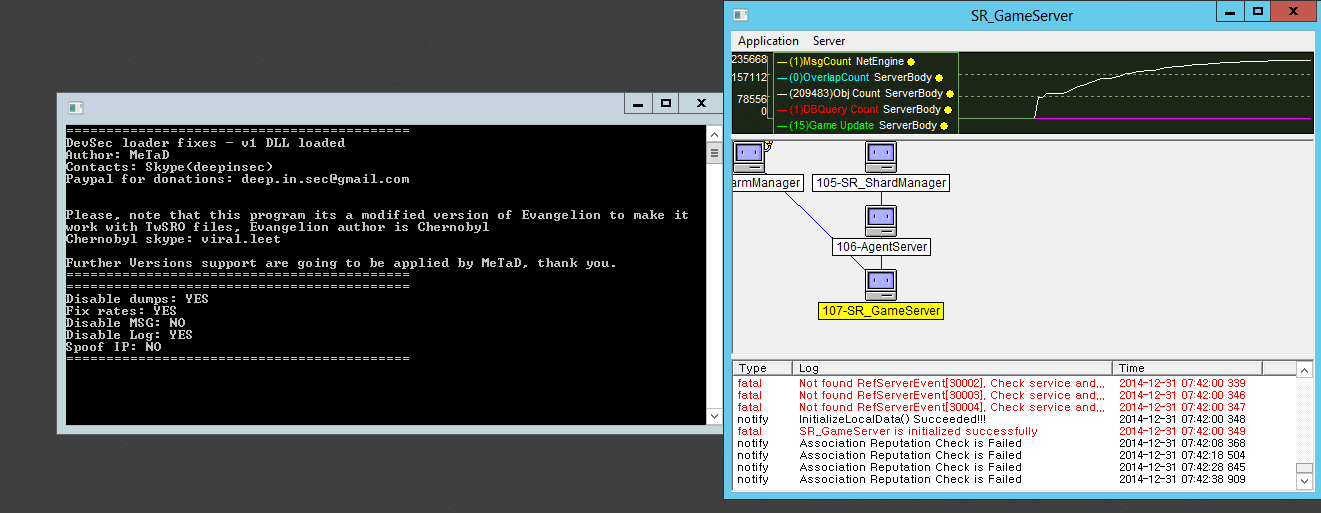This screenshot has width=1321, height=514.
Task: Click the 105-SR_ShardManager node label
Action: (x=880, y=183)
